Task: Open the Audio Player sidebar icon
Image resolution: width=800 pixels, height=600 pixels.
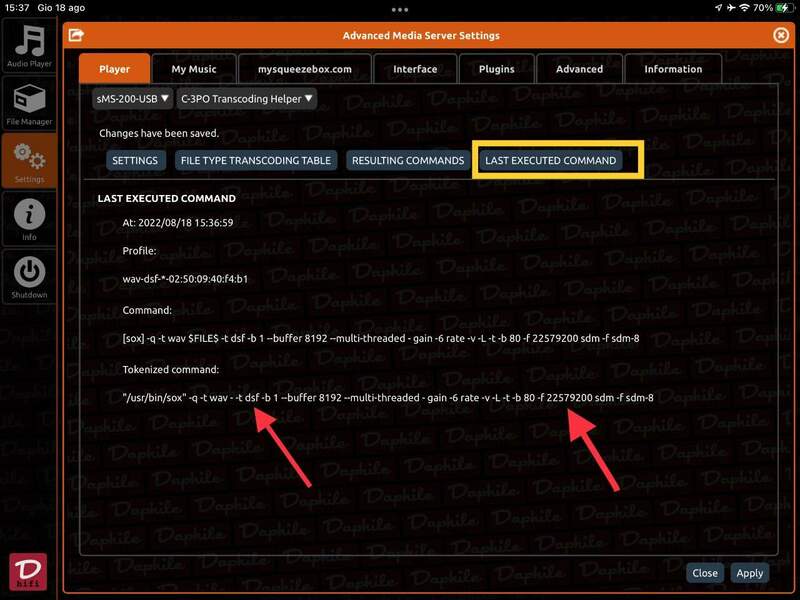Action: point(29,47)
